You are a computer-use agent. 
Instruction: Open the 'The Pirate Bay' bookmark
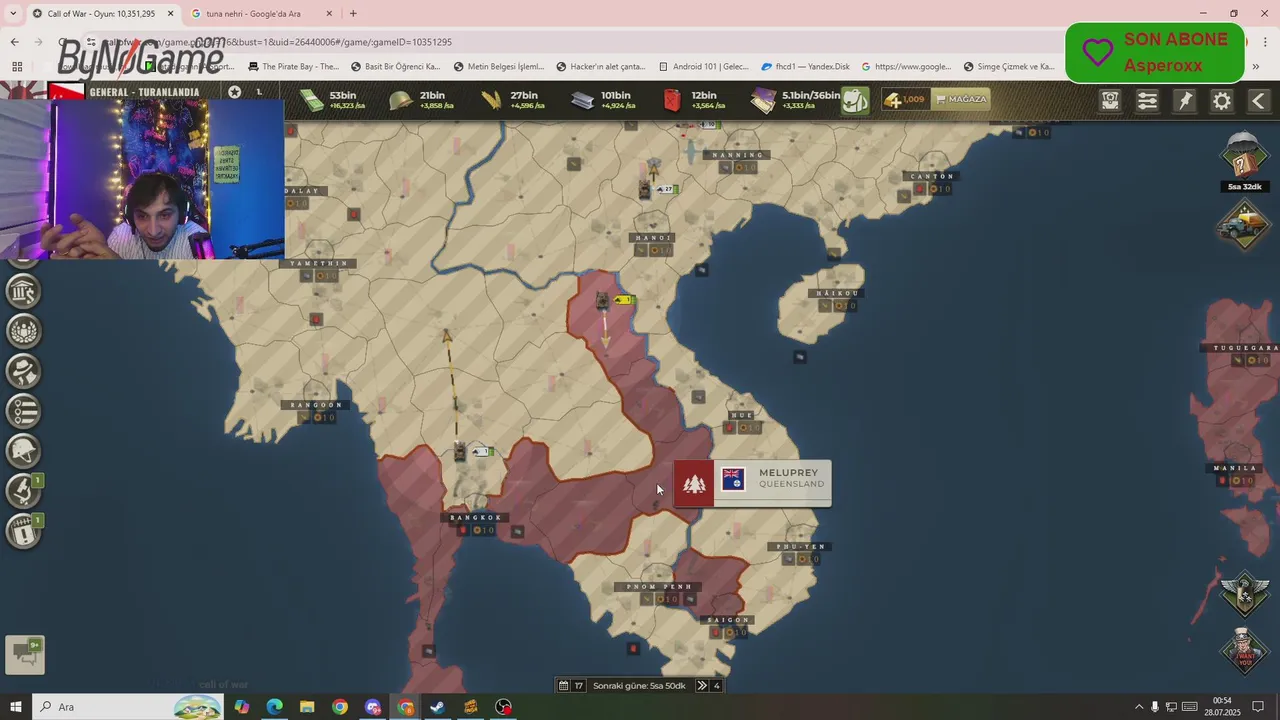point(293,67)
